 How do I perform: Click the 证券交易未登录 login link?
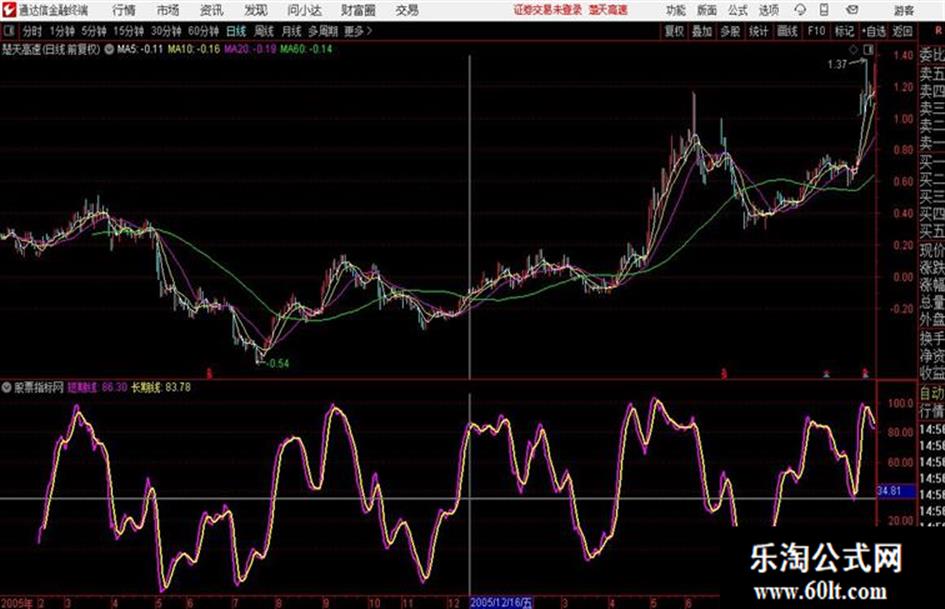[548, 10]
